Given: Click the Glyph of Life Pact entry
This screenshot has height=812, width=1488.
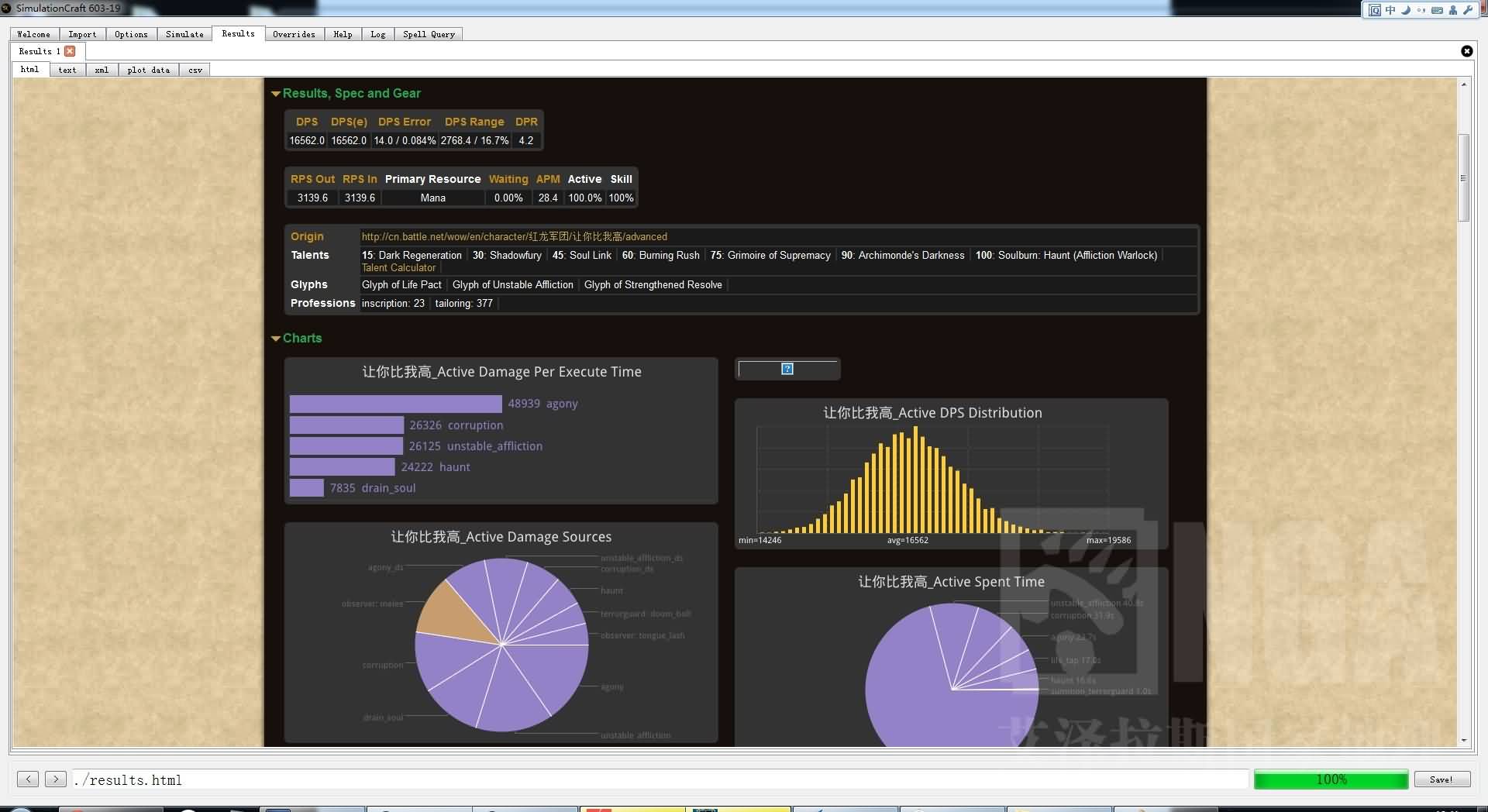Looking at the screenshot, I should point(401,285).
